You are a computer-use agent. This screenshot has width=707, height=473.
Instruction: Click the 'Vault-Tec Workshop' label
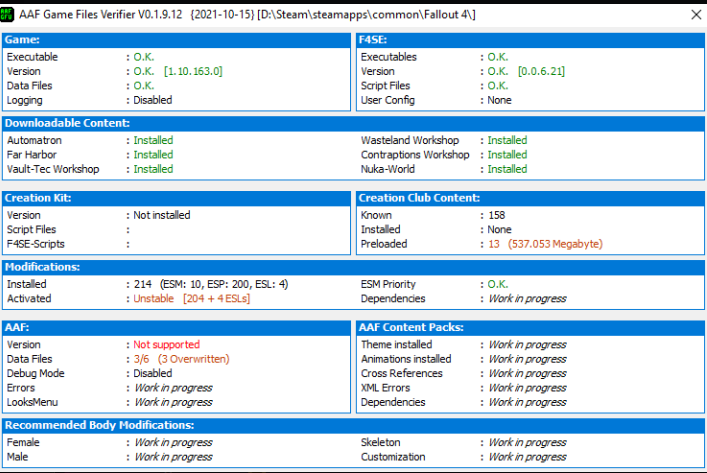pyautogui.click(x=53, y=169)
